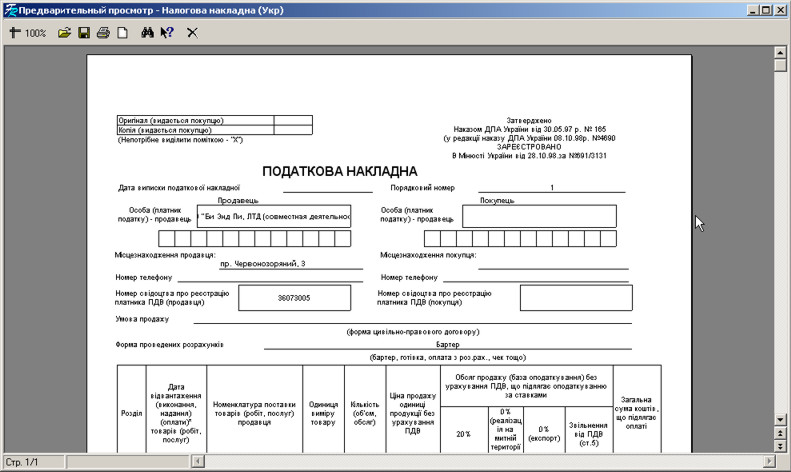Image resolution: width=791 pixels, height=472 pixels.
Task: Open search with the binoculars icon
Action: click(x=147, y=33)
